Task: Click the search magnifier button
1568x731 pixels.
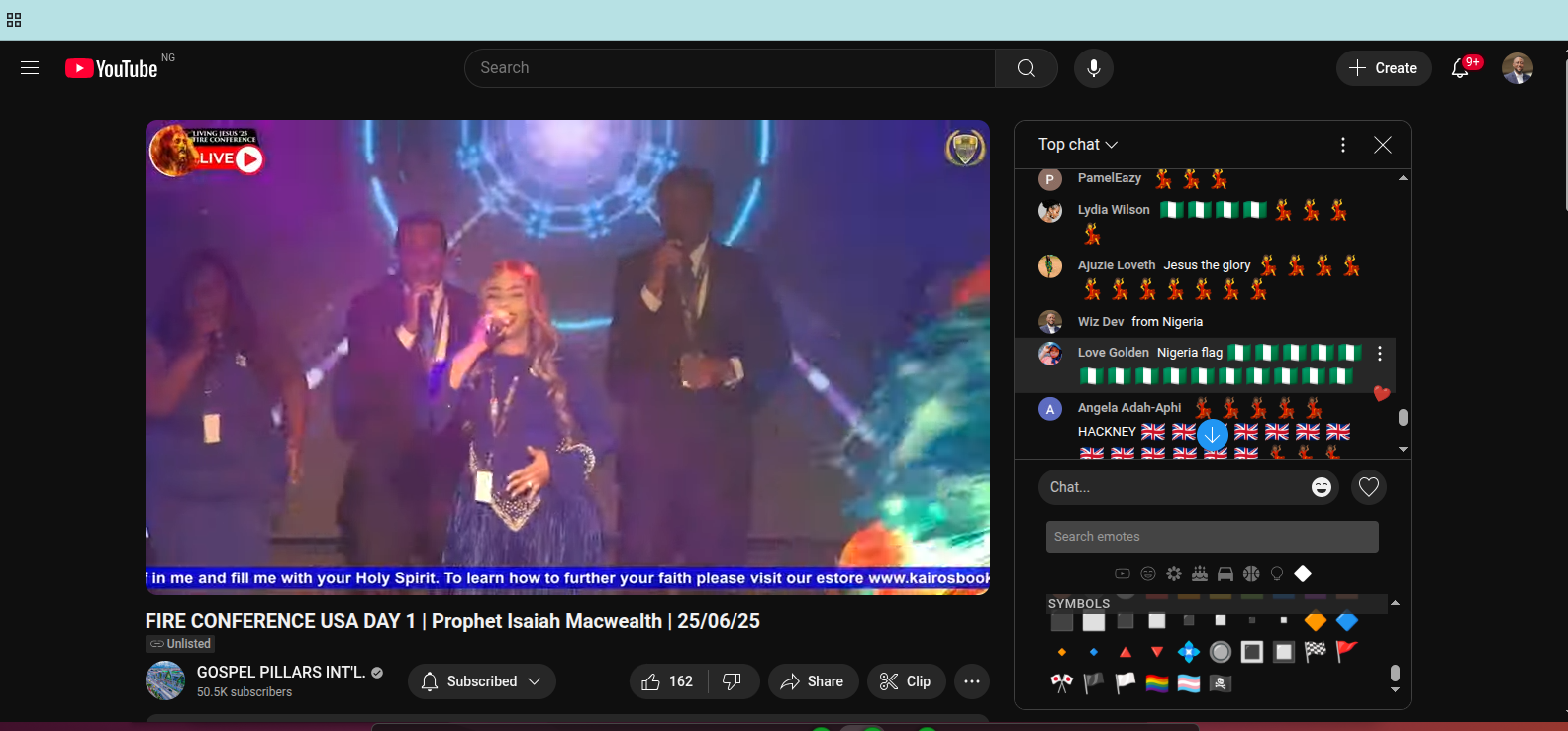Action: click(1026, 68)
